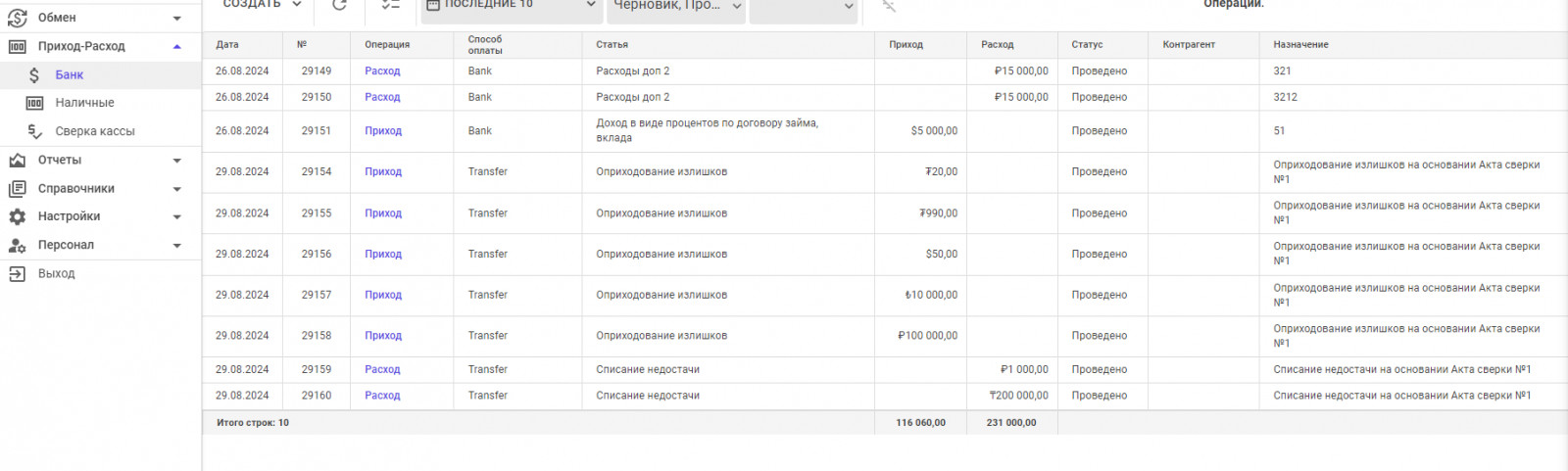
Task: Click the Настройки gear icon
Action: 18,216
